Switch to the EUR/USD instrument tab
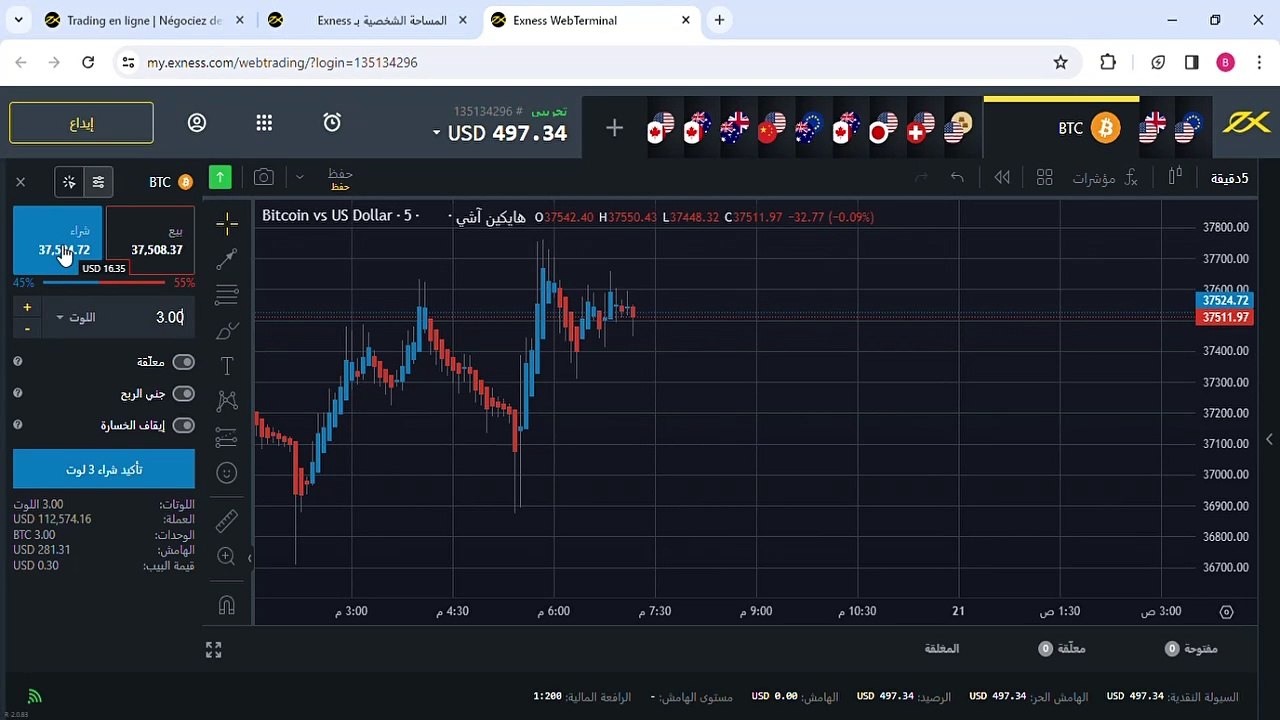The width and height of the screenshot is (1280, 720). (x=1189, y=128)
